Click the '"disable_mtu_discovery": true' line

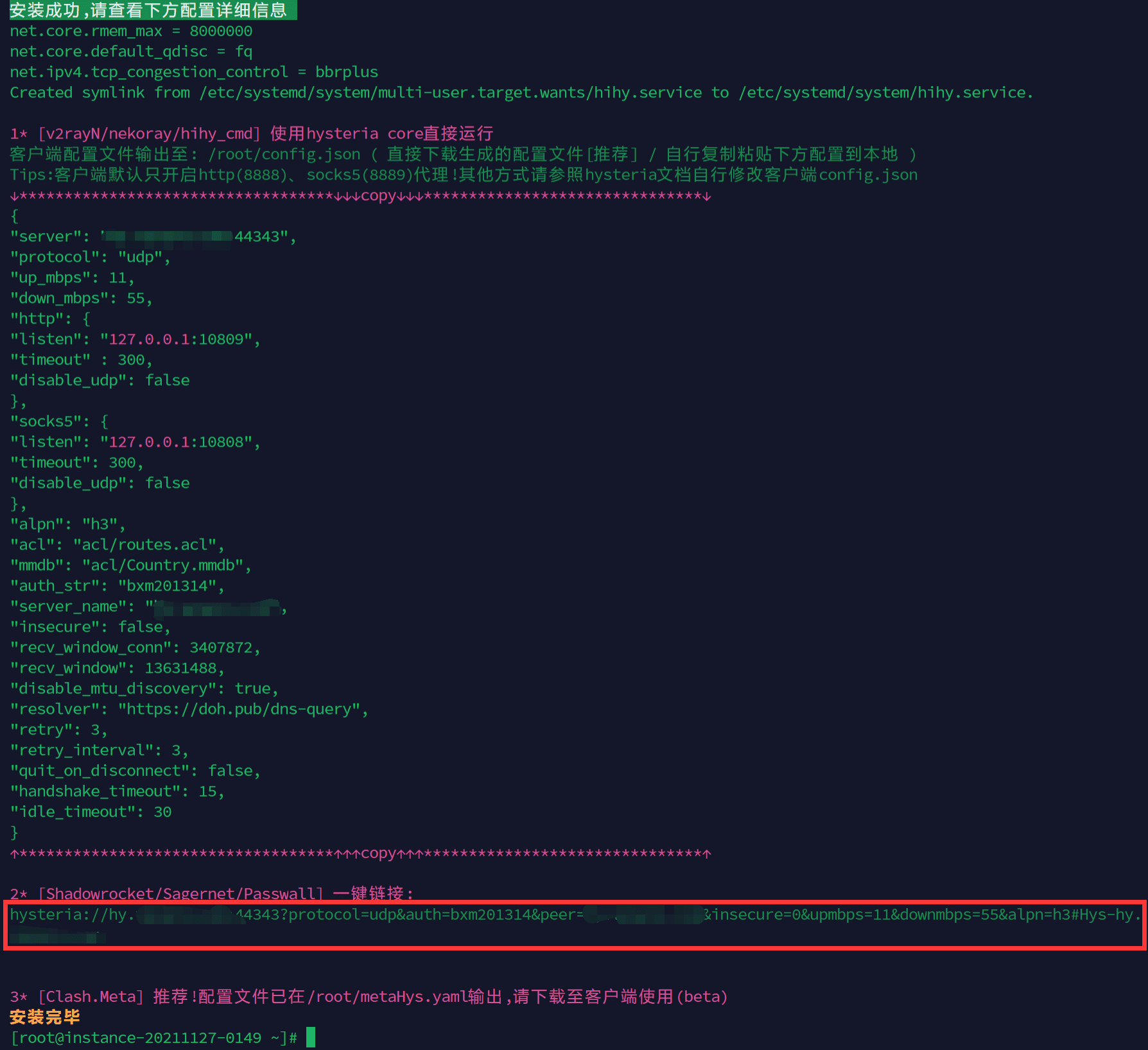click(144, 688)
